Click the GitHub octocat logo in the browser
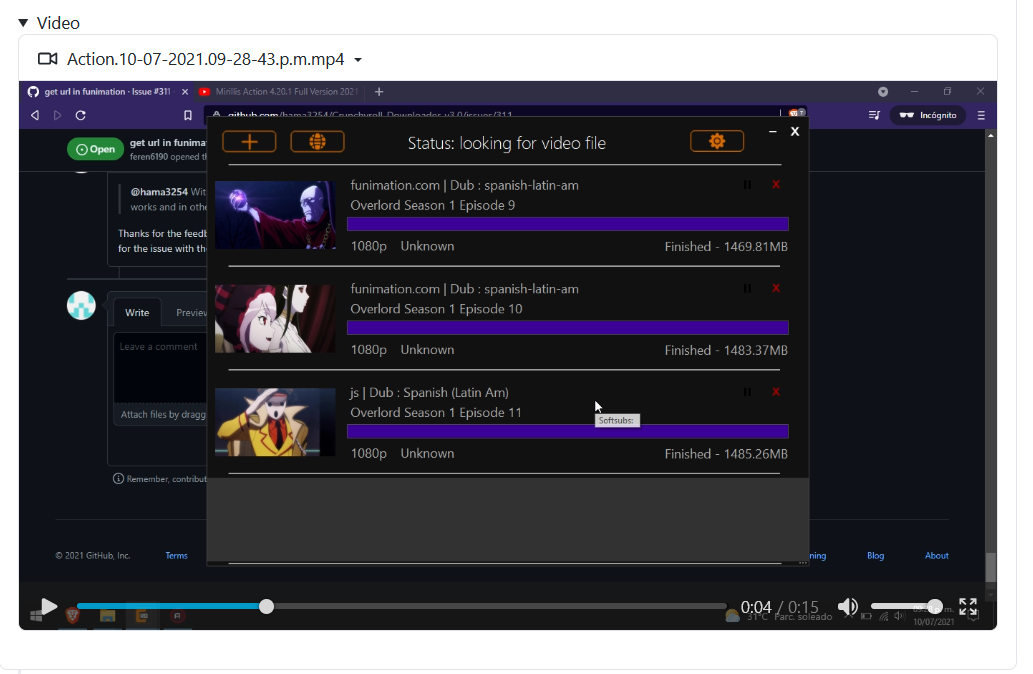Image resolution: width=1033 pixels, height=674 pixels. (x=31, y=91)
